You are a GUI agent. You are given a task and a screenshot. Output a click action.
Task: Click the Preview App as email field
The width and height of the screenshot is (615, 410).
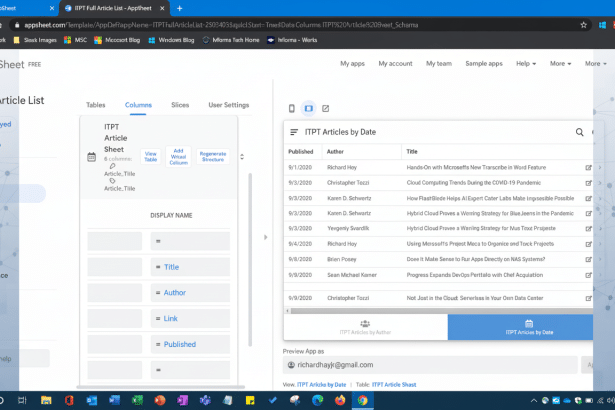click(x=430, y=365)
